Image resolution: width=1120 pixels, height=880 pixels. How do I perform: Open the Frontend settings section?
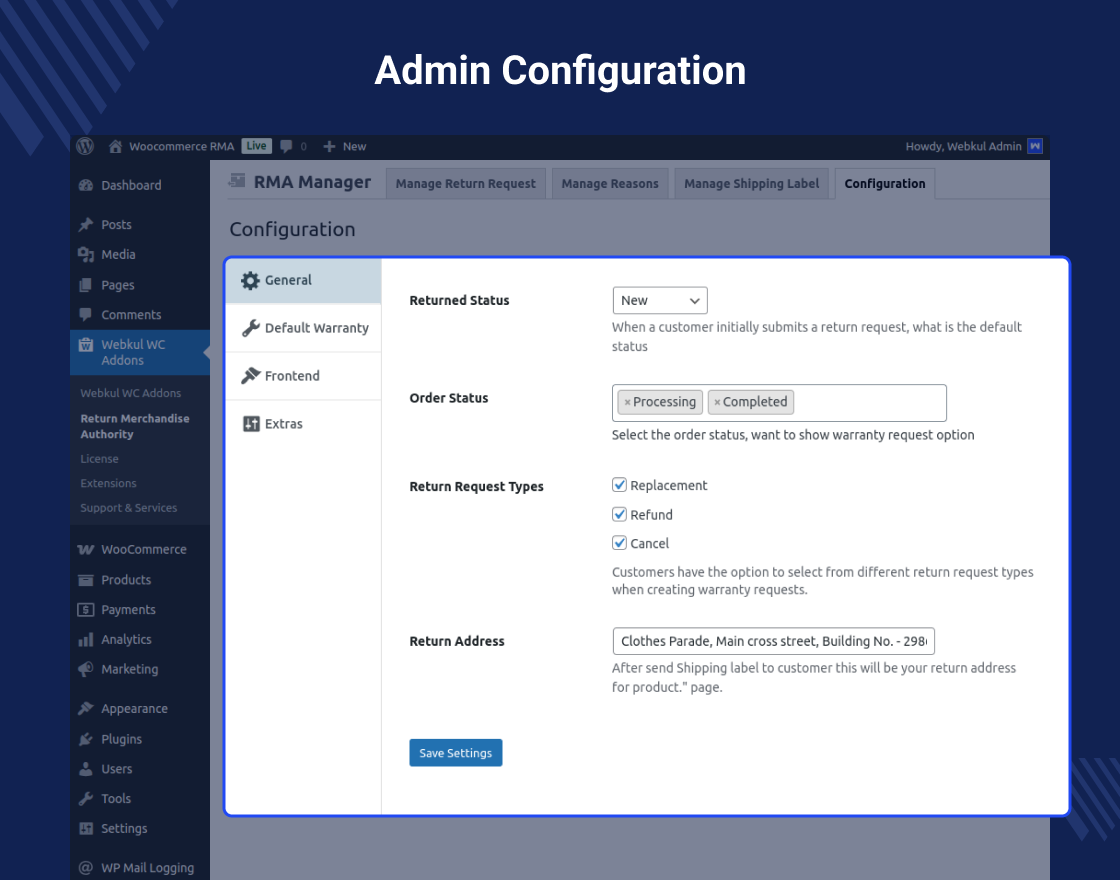304,376
